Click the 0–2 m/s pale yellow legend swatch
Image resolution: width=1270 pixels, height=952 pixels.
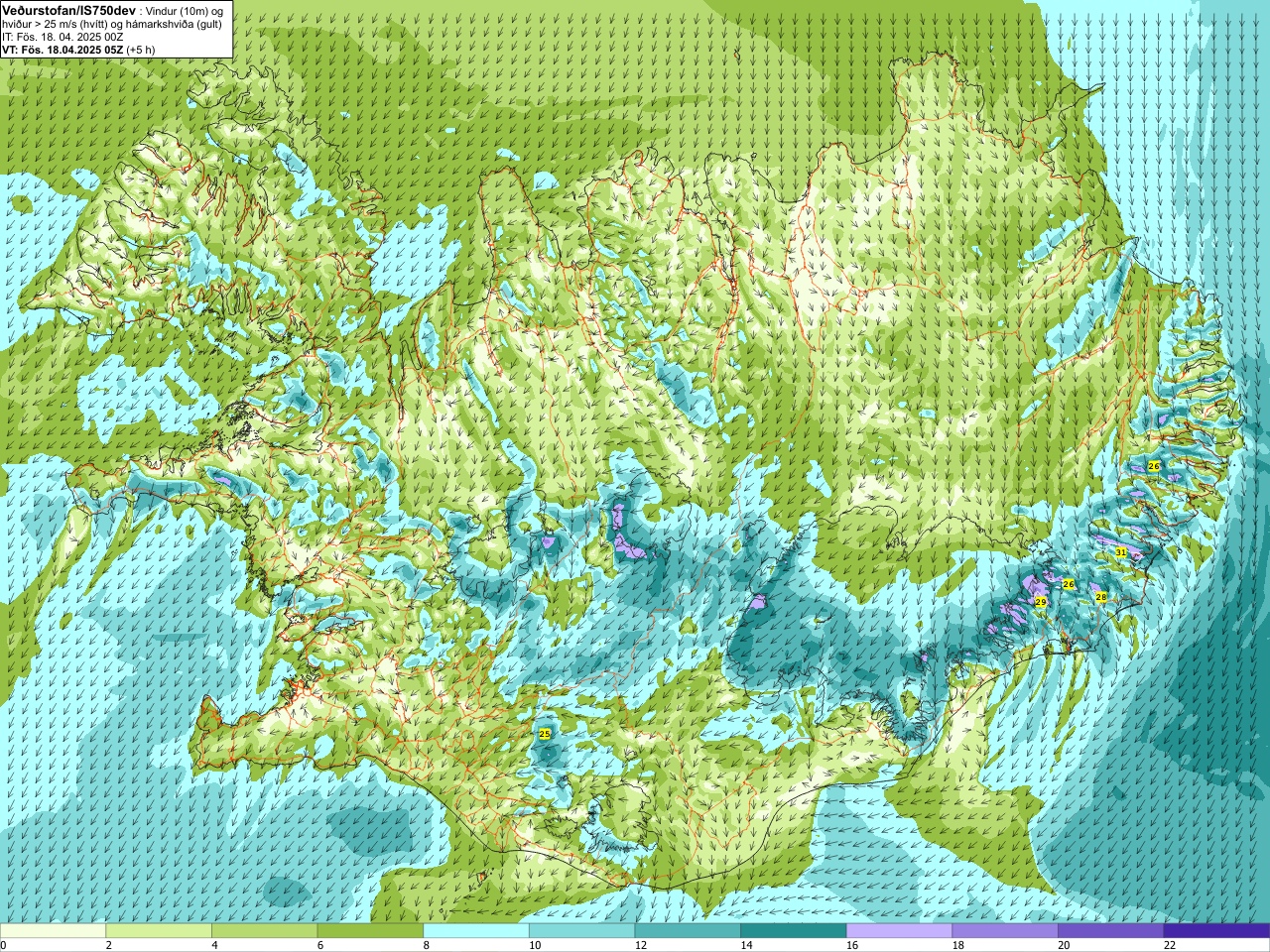[53, 931]
